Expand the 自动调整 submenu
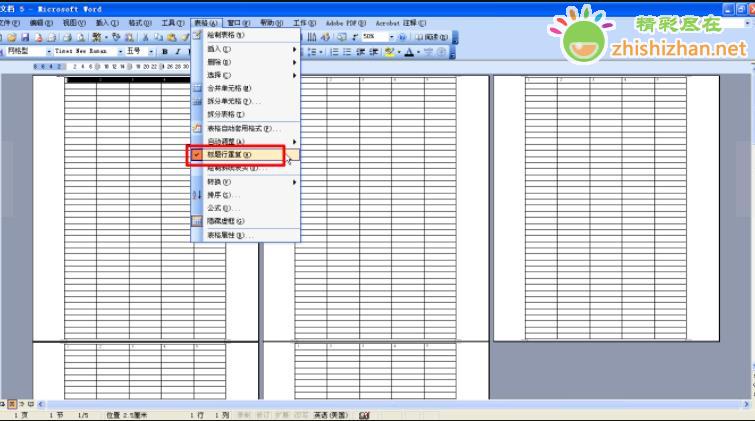The width and height of the screenshot is (755, 421). (246, 142)
